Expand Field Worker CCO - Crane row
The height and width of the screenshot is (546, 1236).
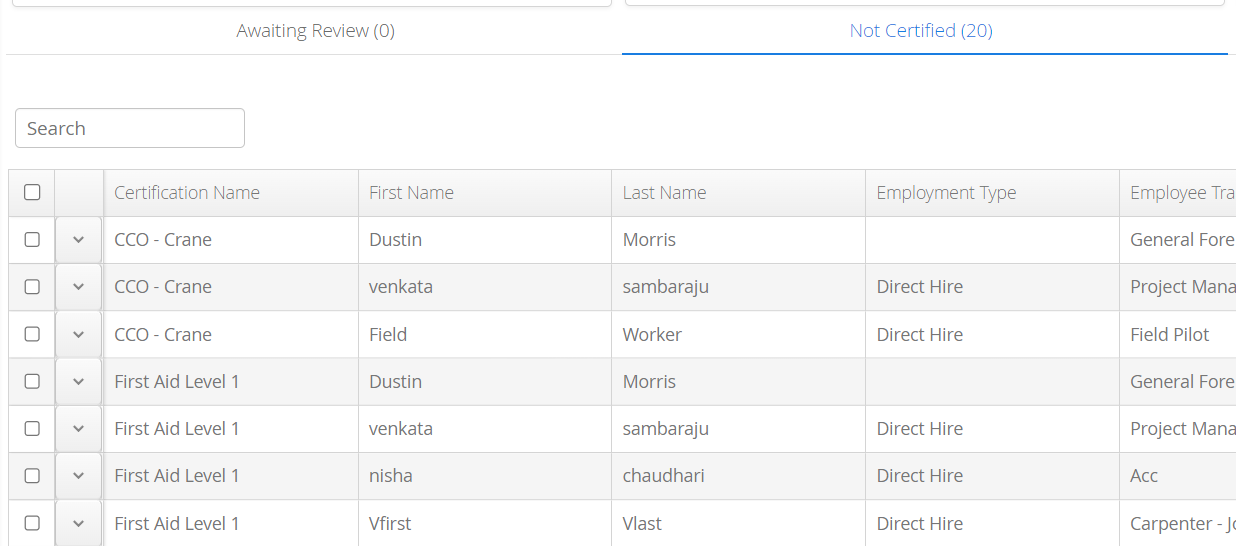pos(79,334)
